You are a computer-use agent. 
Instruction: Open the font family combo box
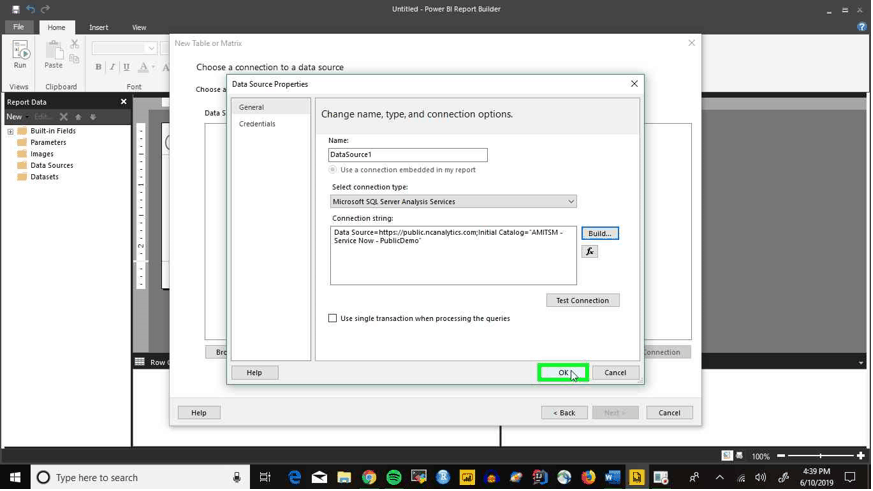[x=124, y=48]
